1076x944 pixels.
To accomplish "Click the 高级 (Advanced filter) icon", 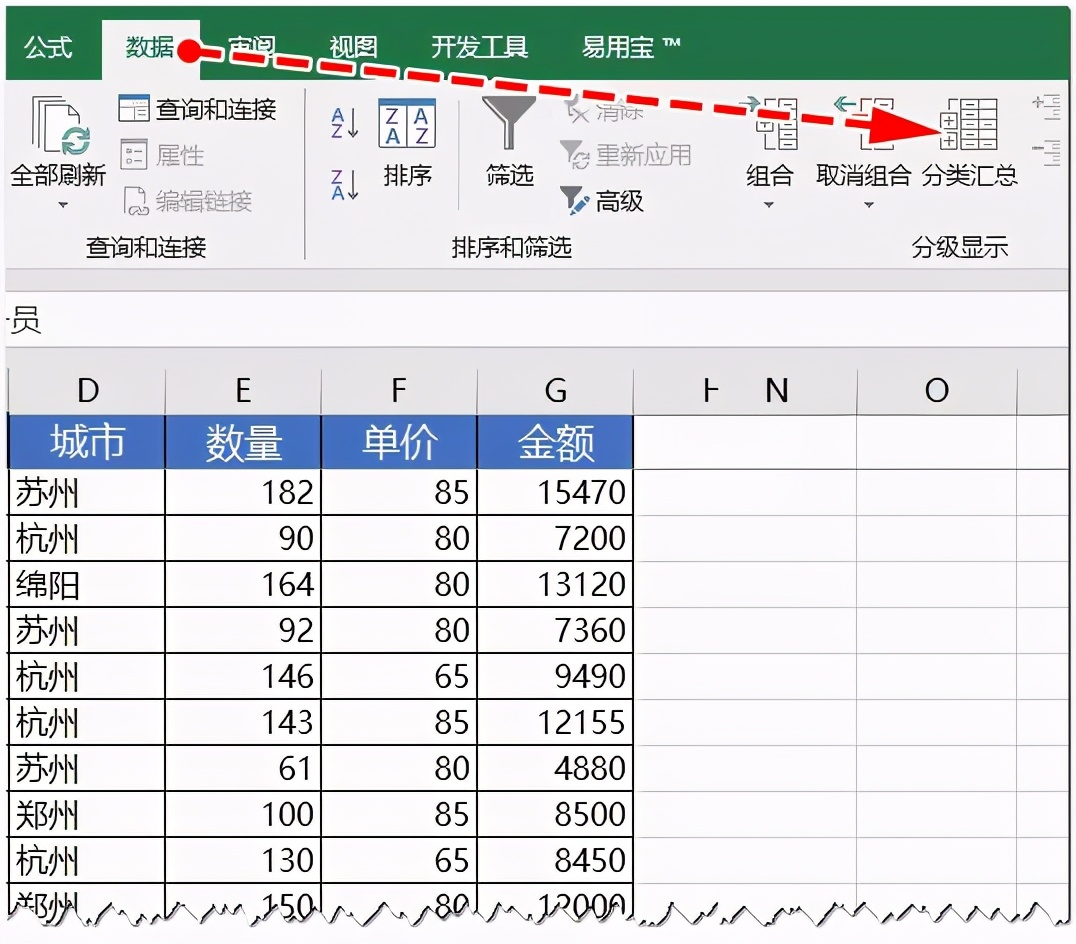I will click(x=575, y=202).
